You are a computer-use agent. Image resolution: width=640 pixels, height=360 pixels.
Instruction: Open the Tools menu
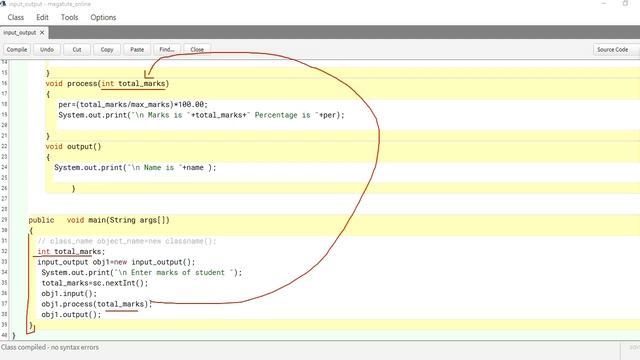click(69, 18)
